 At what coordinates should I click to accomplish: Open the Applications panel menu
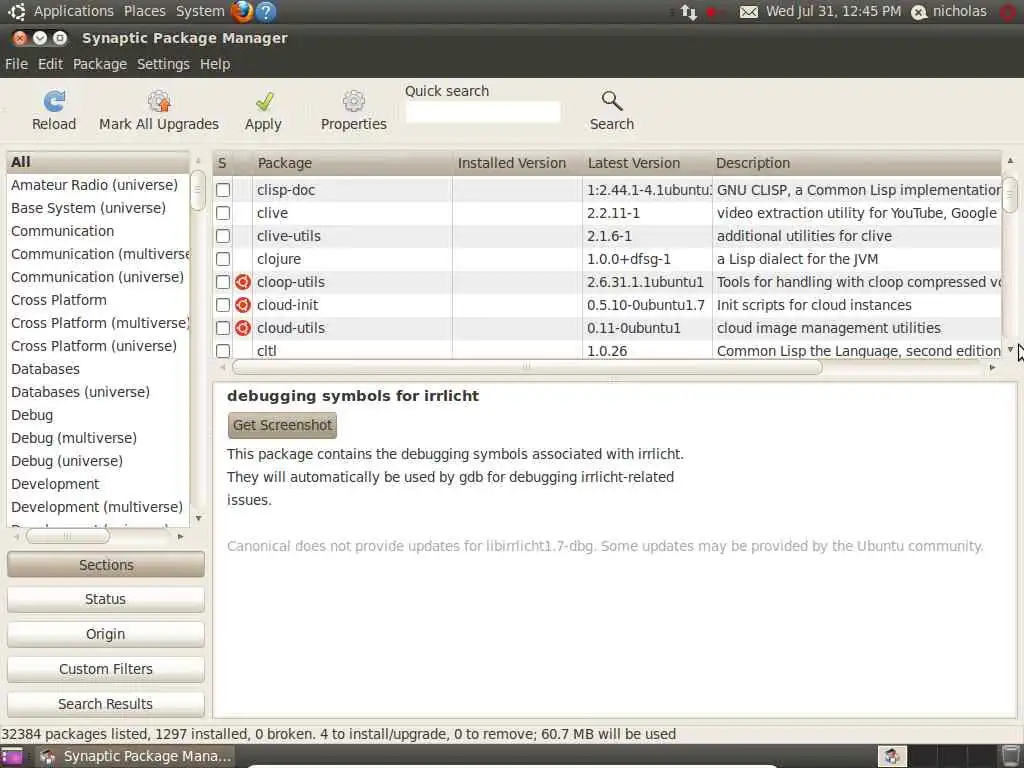coord(74,11)
